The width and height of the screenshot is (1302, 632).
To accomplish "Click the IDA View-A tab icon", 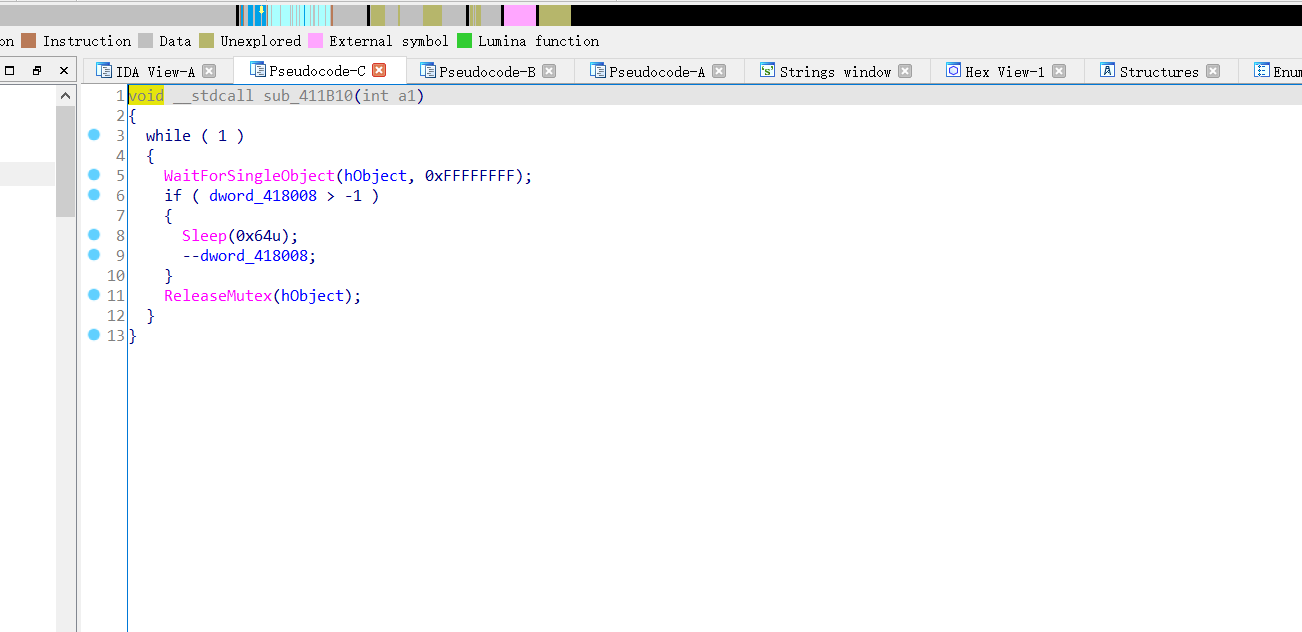I will [102, 71].
